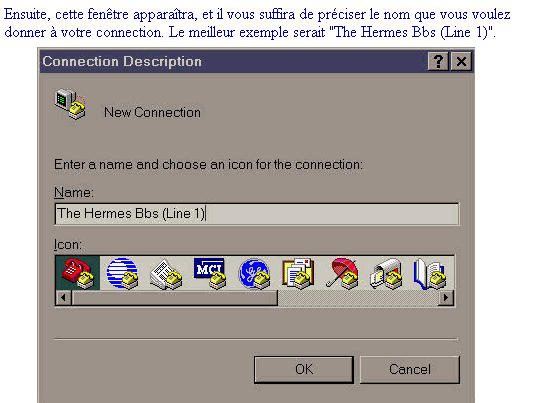This screenshot has height=403, width=557.
Task: Click the right arrow of icon scrollbar
Action: click(446, 297)
